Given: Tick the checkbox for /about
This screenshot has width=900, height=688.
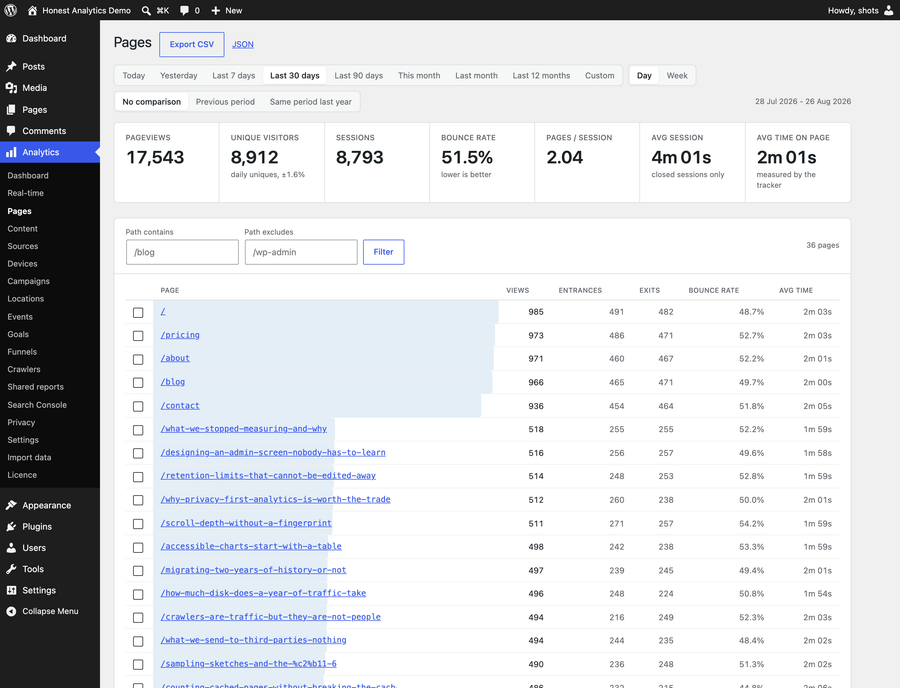Looking at the screenshot, I should [x=138, y=359].
